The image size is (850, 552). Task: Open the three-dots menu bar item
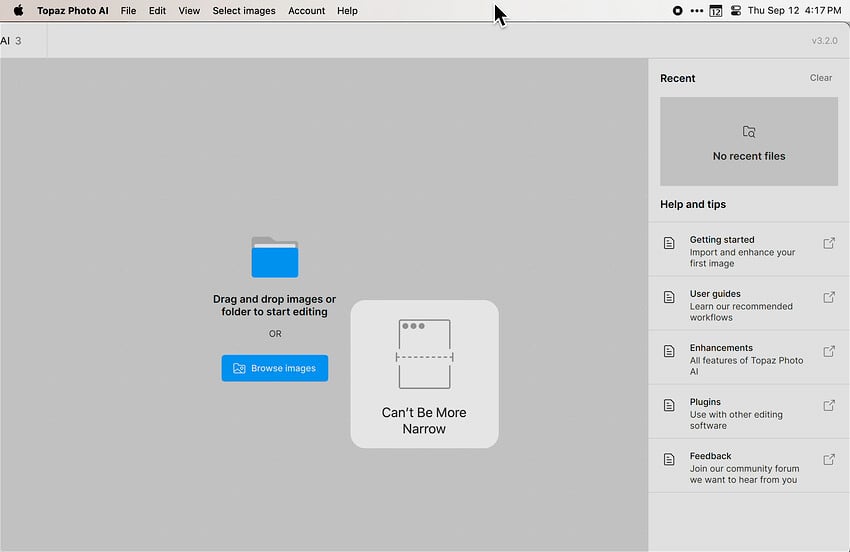[x=697, y=11]
